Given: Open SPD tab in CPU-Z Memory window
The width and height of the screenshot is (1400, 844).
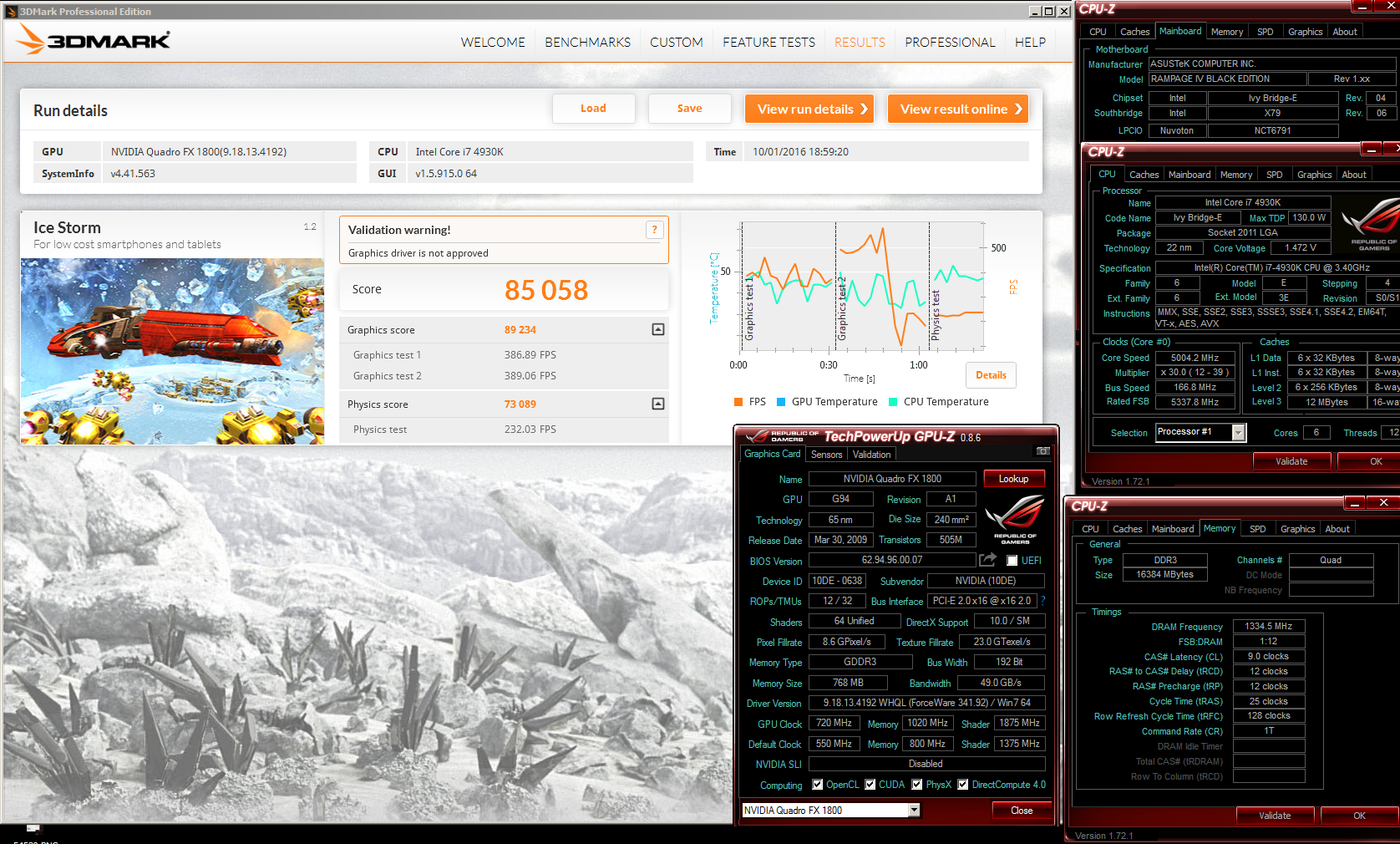Looking at the screenshot, I should pos(1257,529).
